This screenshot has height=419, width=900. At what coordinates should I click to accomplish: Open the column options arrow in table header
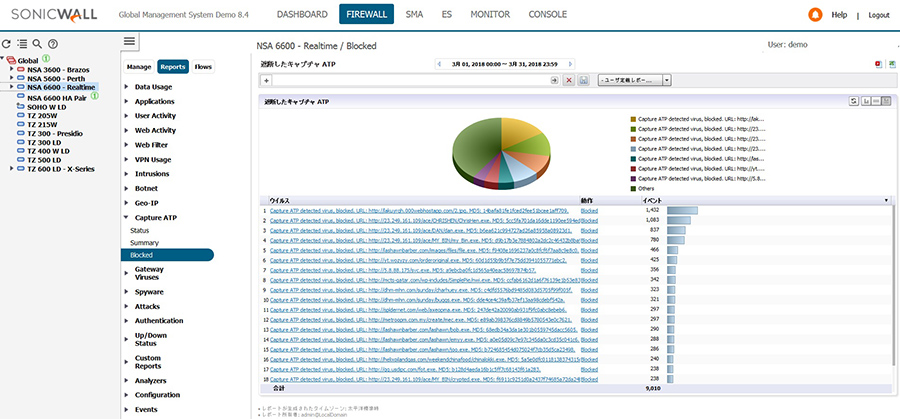point(886,200)
